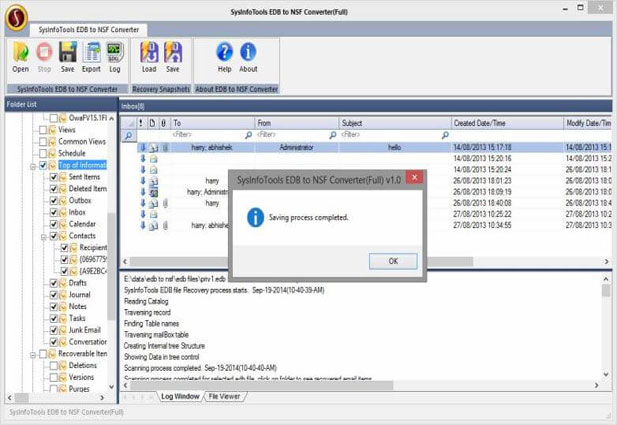Select message created 14/08/2013 15:20:16
This screenshot has height=425, width=617.
pos(366,159)
